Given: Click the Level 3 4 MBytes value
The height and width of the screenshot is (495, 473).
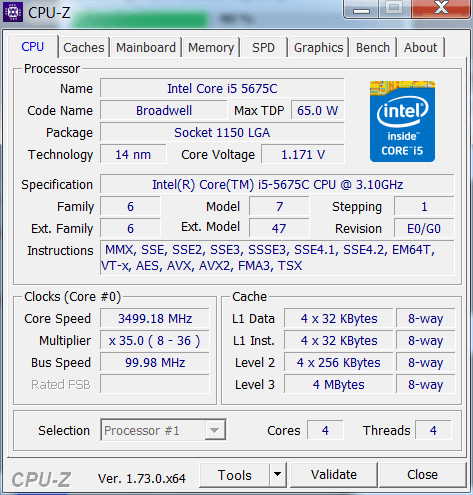Looking at the screenshot, I should tap(339, 384).
